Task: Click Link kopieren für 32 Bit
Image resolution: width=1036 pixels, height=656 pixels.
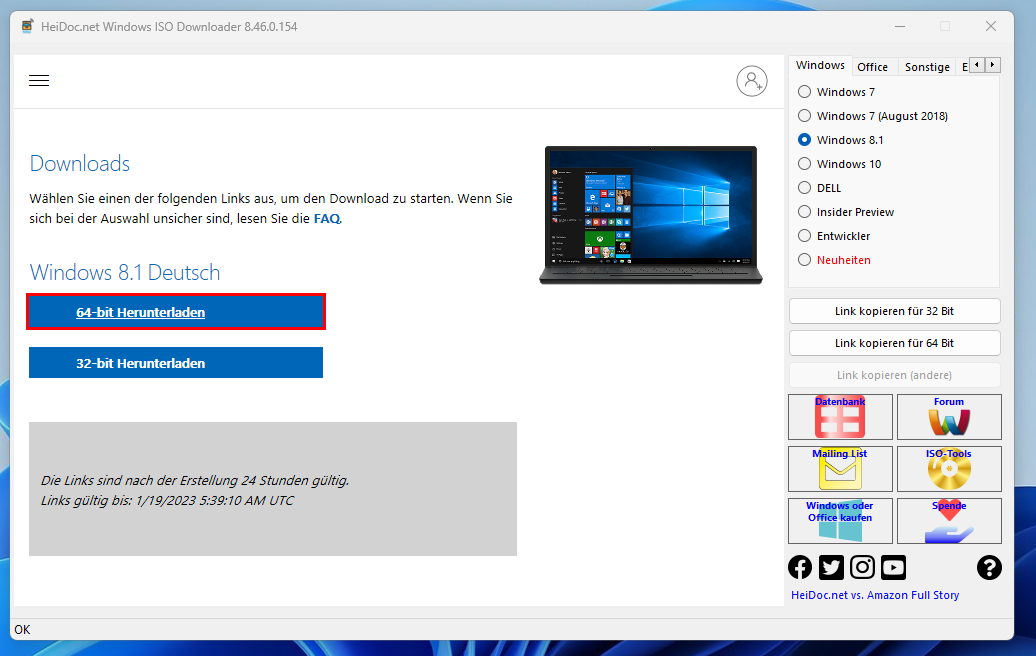Action: 895,311
